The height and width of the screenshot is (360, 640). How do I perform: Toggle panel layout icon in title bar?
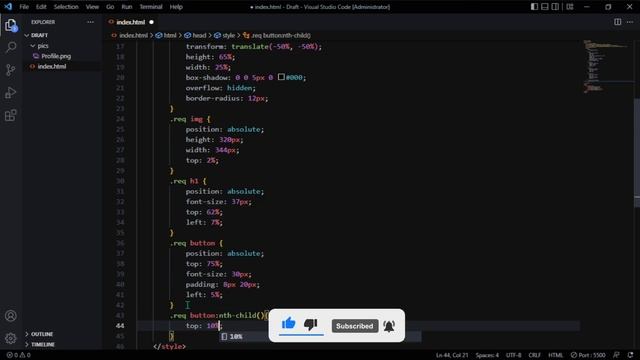(x=545, y=7)
